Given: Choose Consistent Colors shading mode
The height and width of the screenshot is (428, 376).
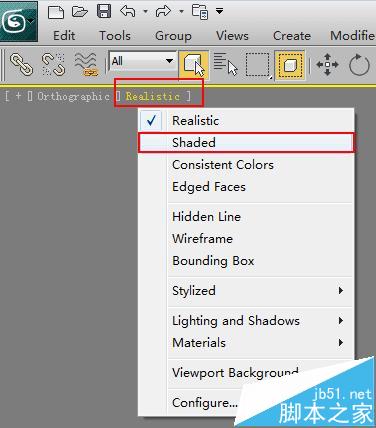Looking at the screenshot, I should pos(246,165).
